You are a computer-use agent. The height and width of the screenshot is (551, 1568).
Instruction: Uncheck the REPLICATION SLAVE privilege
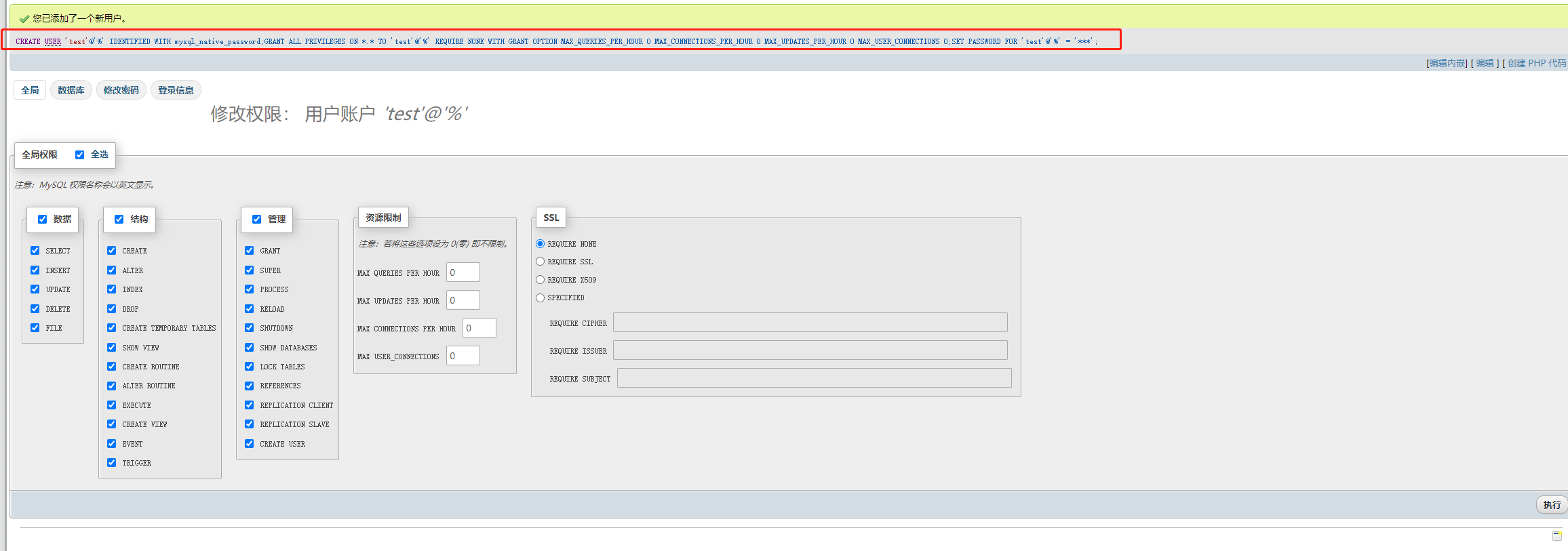point(249,424)
